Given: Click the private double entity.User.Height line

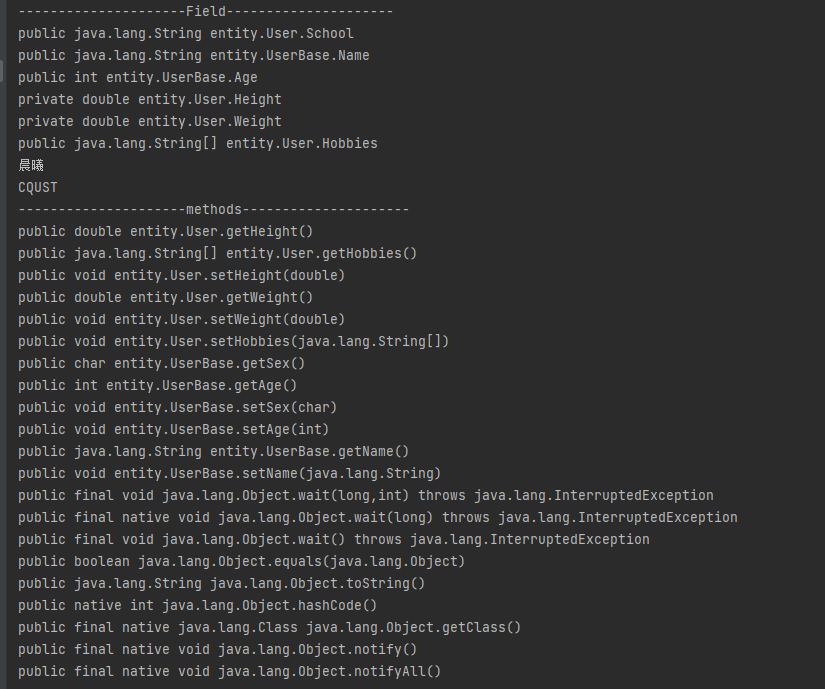Looking at the screenshot, I should [150, 100].
